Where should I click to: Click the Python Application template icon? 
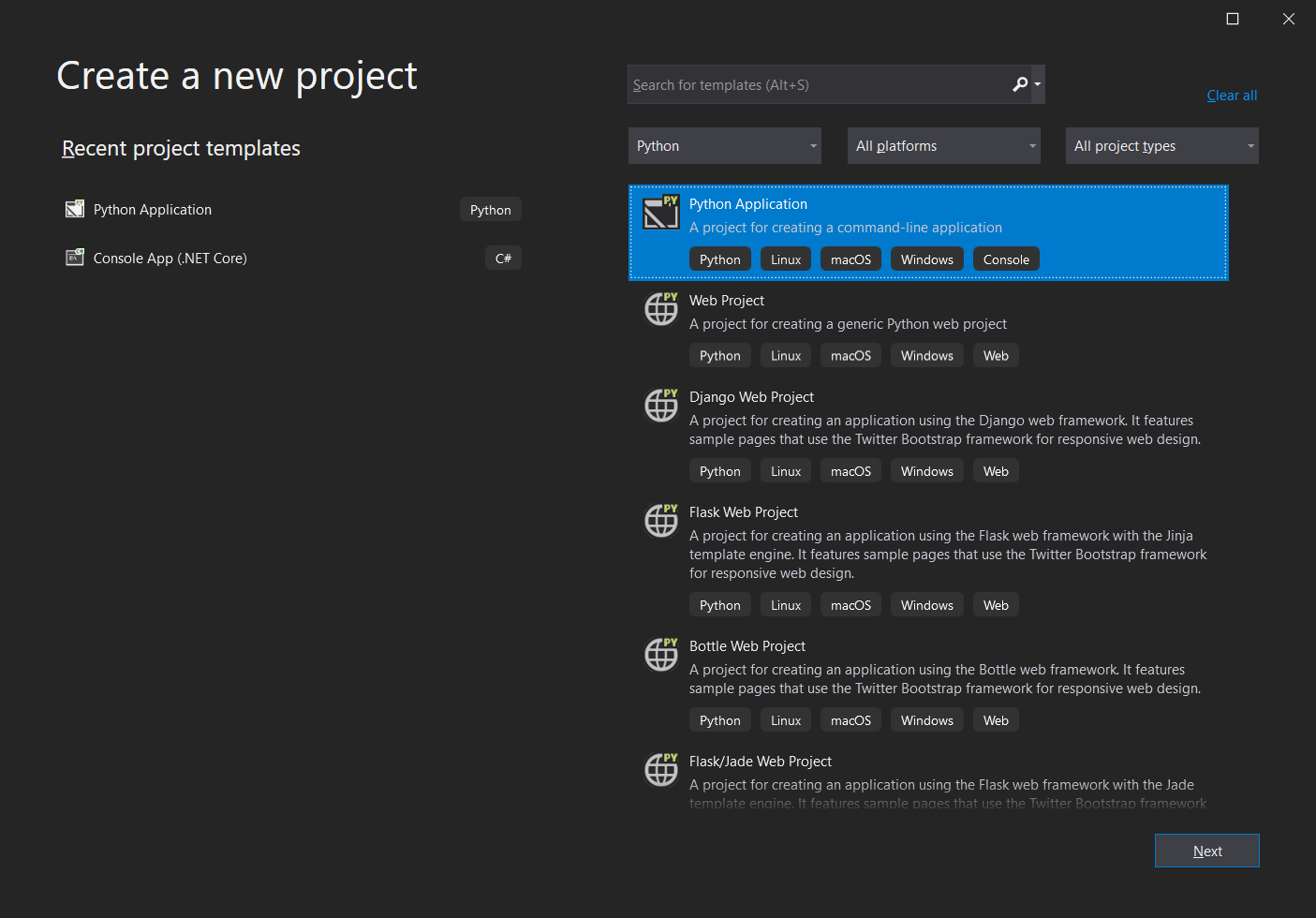pos(661,213)
